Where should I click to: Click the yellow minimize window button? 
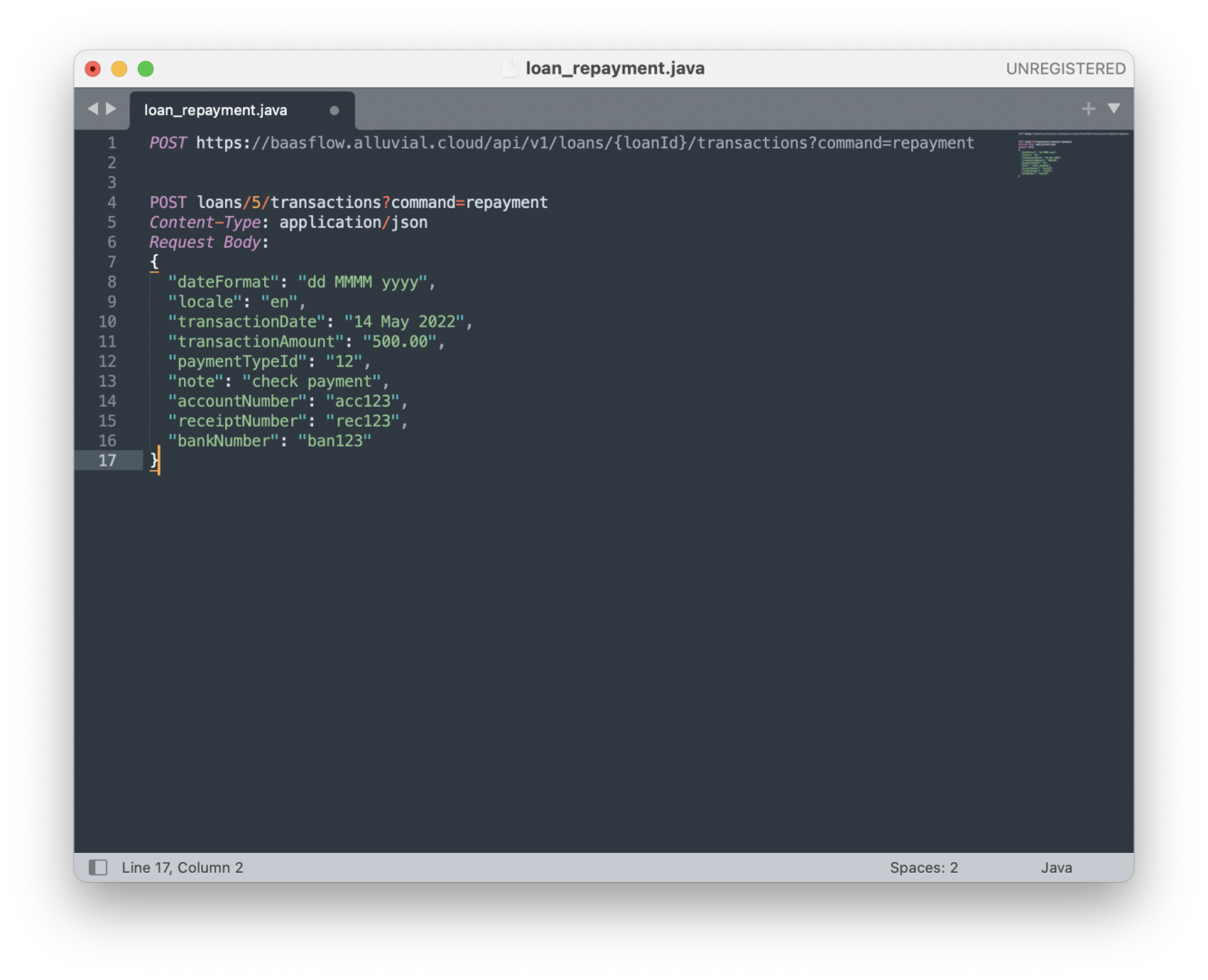tap(119, 69)
